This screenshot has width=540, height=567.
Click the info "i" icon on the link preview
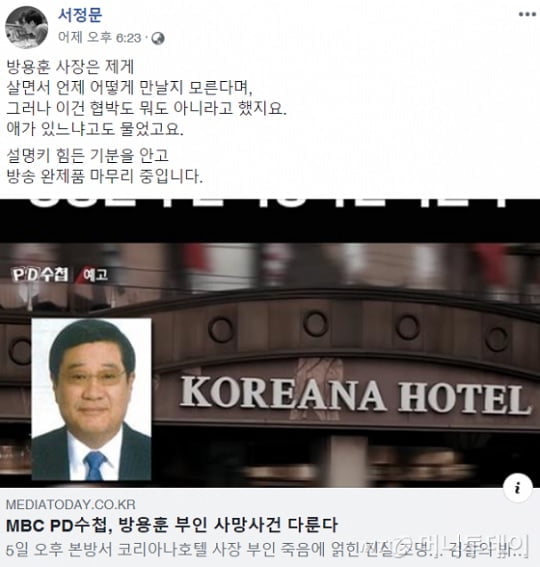(x=518, y=488)
